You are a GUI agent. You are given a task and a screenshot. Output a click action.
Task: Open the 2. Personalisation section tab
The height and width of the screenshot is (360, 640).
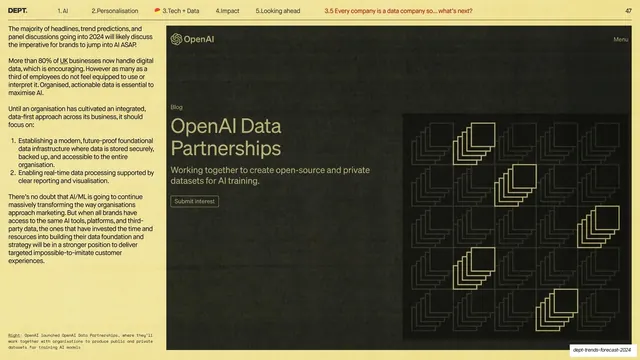[x=115, y=11]
